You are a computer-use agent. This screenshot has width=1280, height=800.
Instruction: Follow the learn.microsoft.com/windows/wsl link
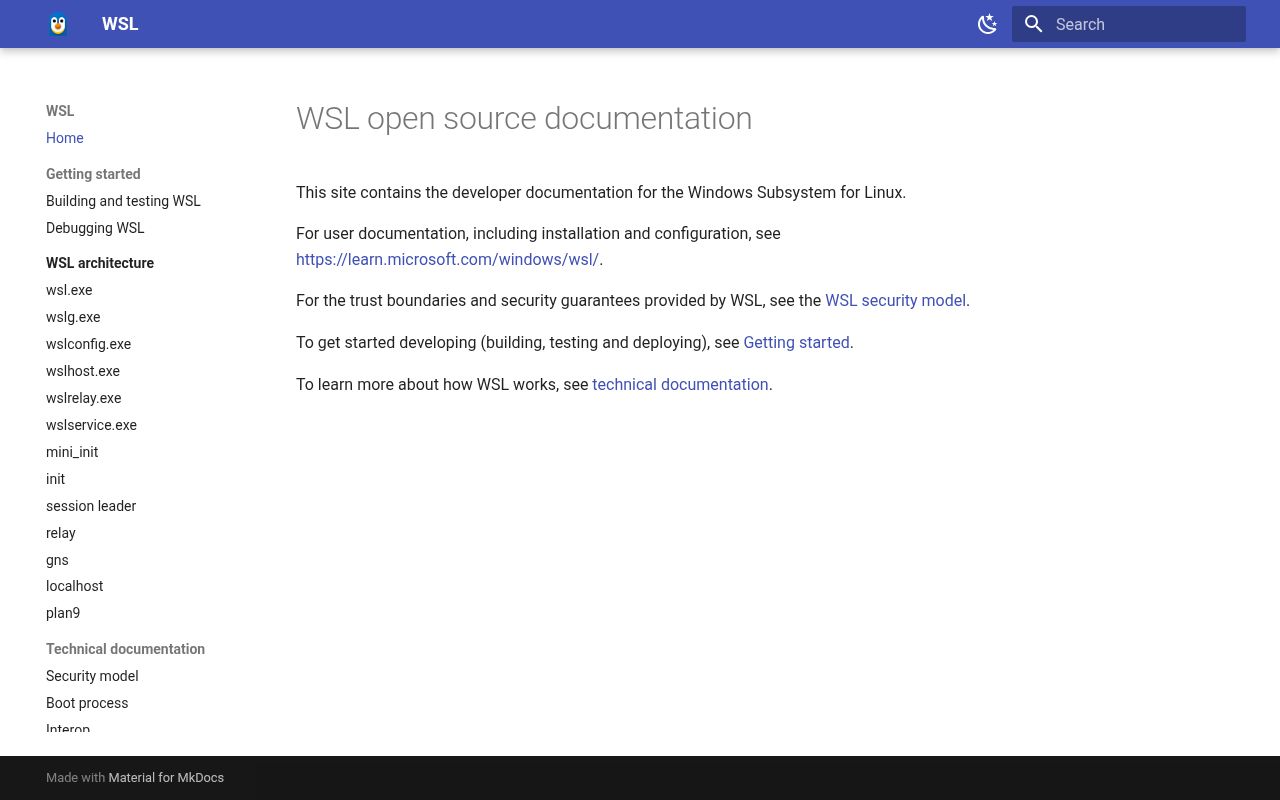point(447,259)
